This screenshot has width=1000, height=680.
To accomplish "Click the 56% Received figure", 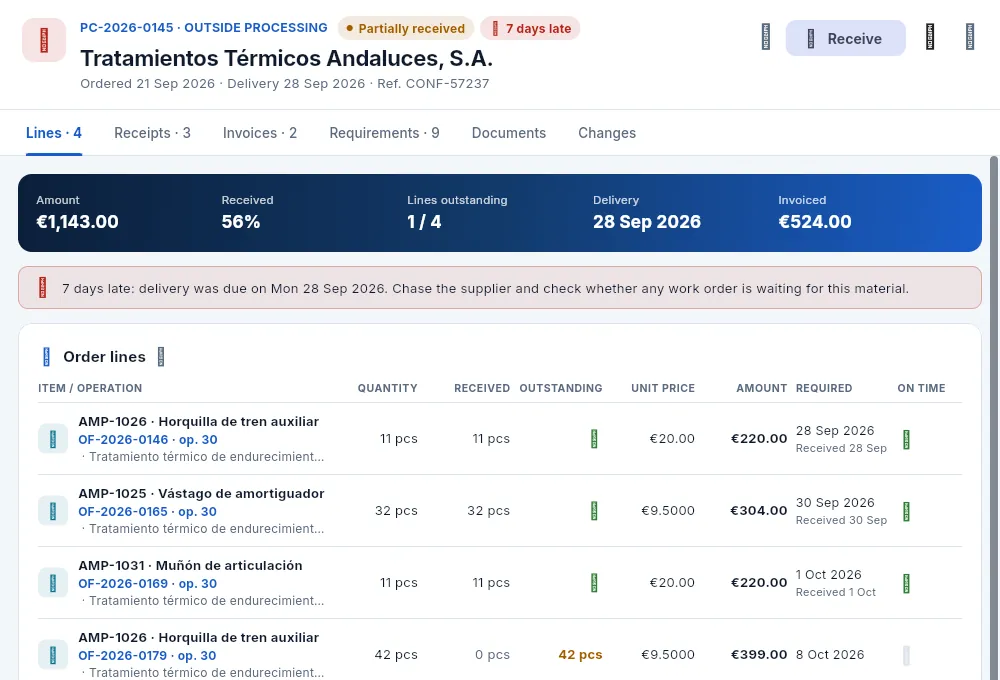I will (x=240, y=222).
